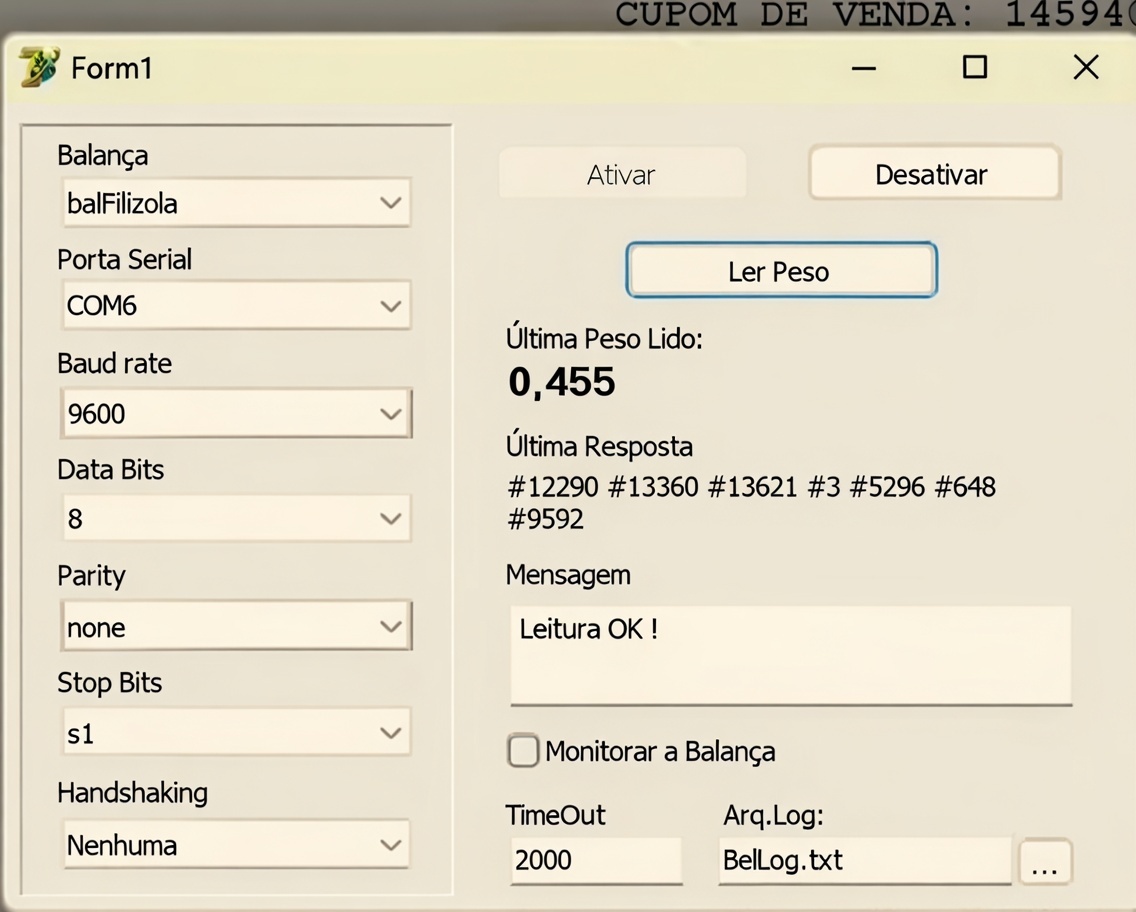Expand the Porta Serial COM6 dropdown
The width and height of the screenshot is (1136, 912).
pyautogui.click(x=236, y=306)
